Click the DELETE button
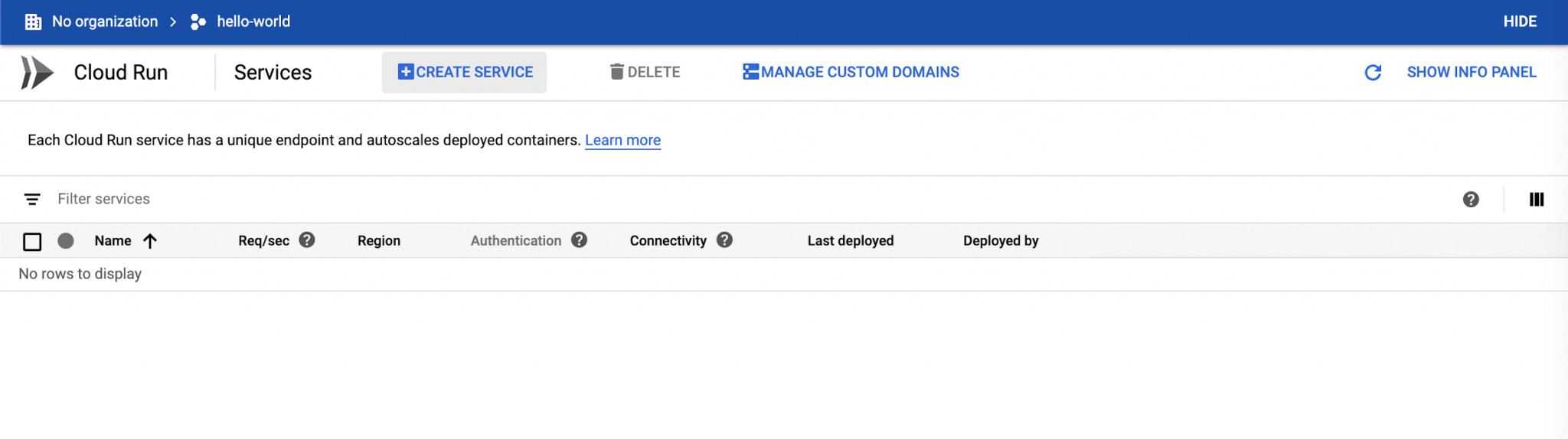 [x=645, y=72]
